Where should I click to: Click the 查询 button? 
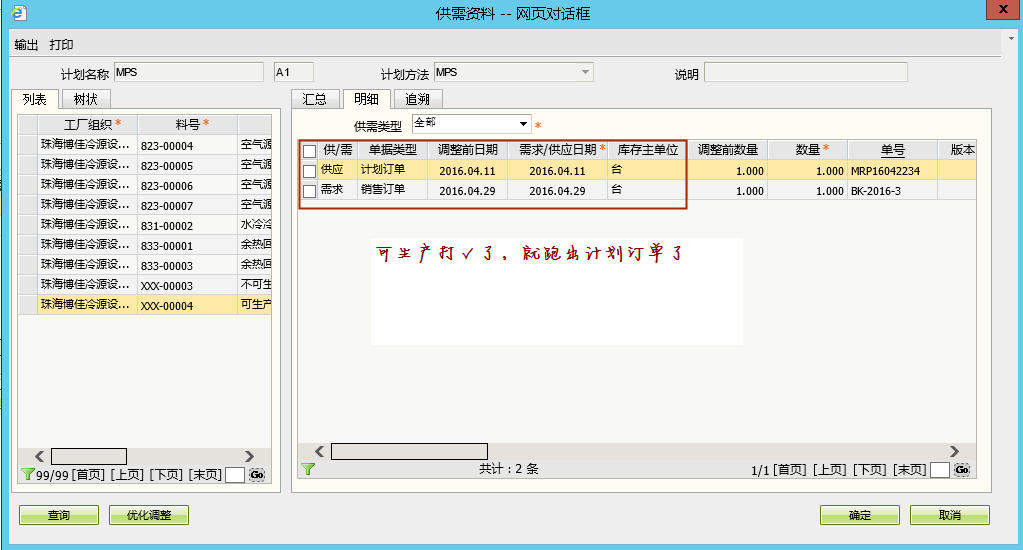[59, 515]
